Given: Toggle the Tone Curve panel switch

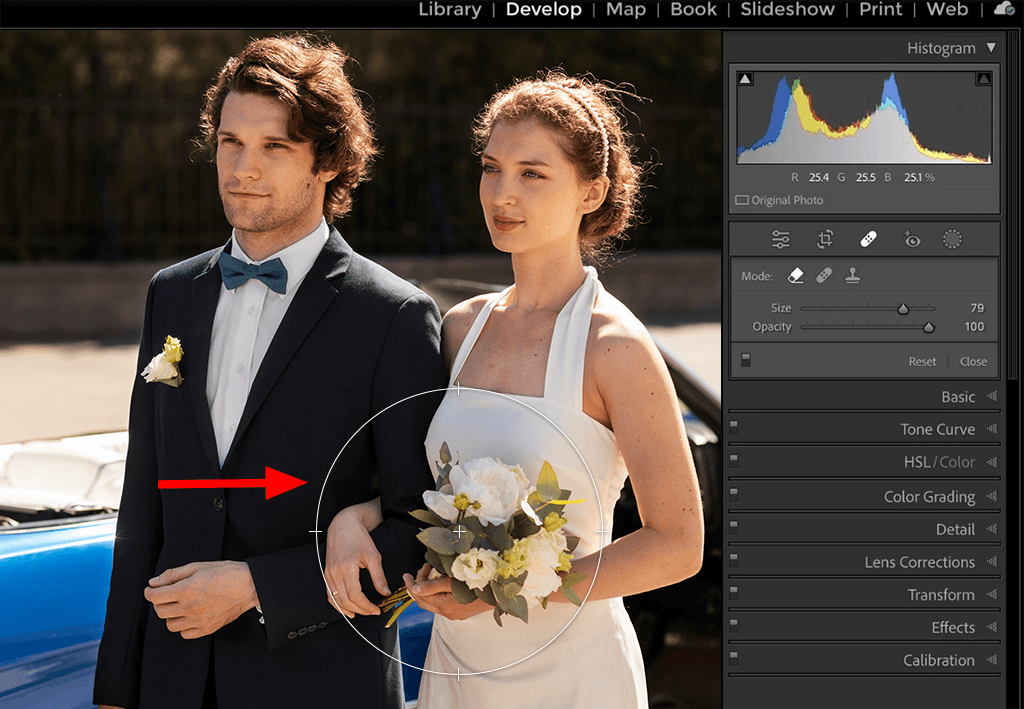Looking at the screenshot, I should point(734,428).
